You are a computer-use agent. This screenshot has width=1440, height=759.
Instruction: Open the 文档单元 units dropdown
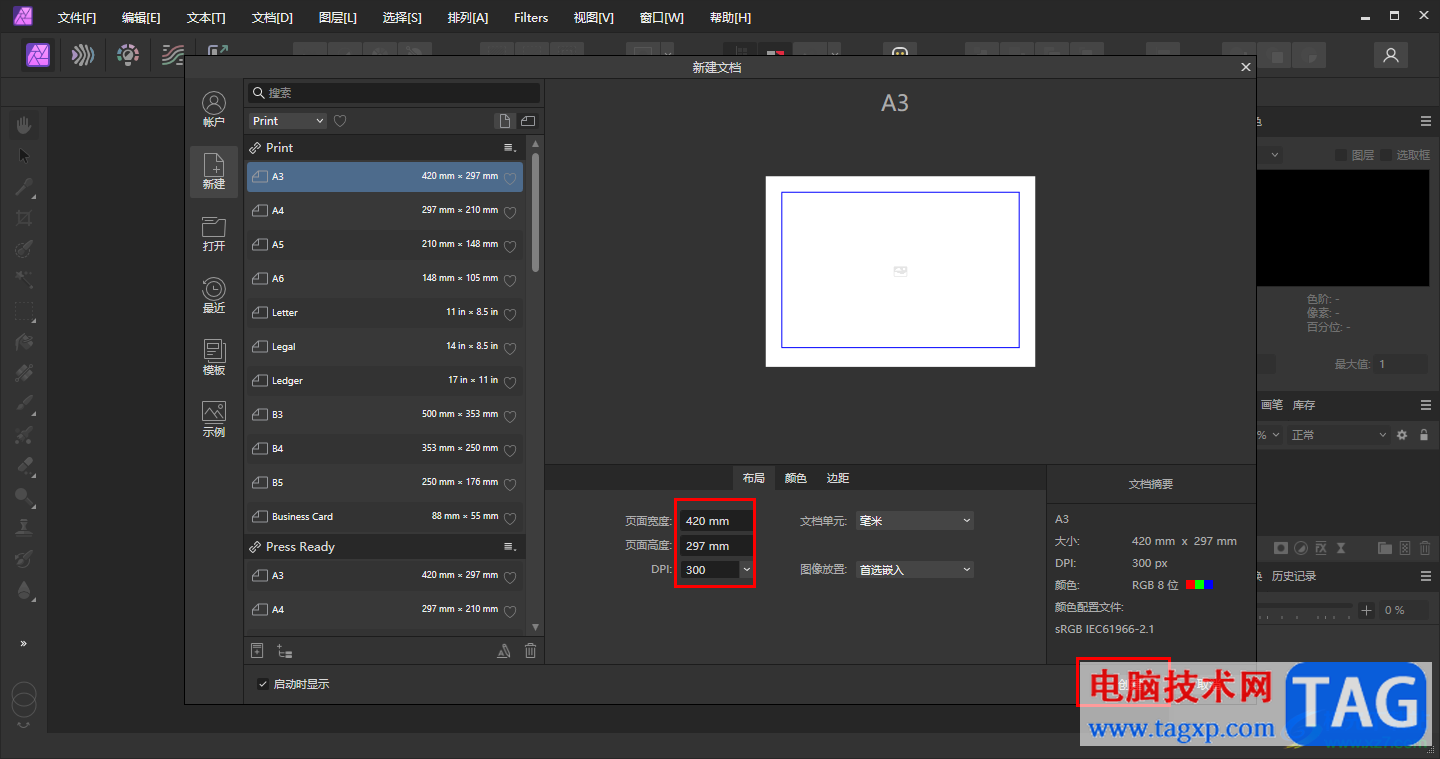tap(915, 521)
